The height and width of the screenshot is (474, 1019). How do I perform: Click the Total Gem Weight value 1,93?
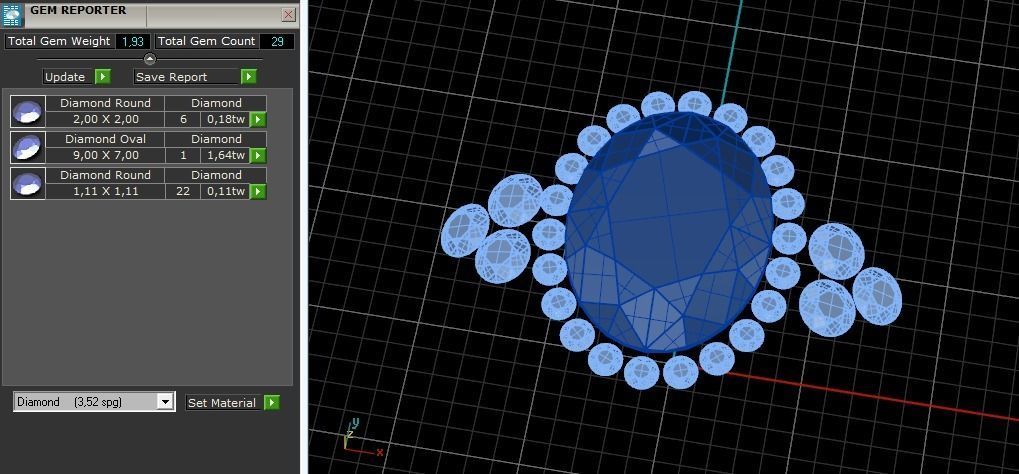point(133,42)
